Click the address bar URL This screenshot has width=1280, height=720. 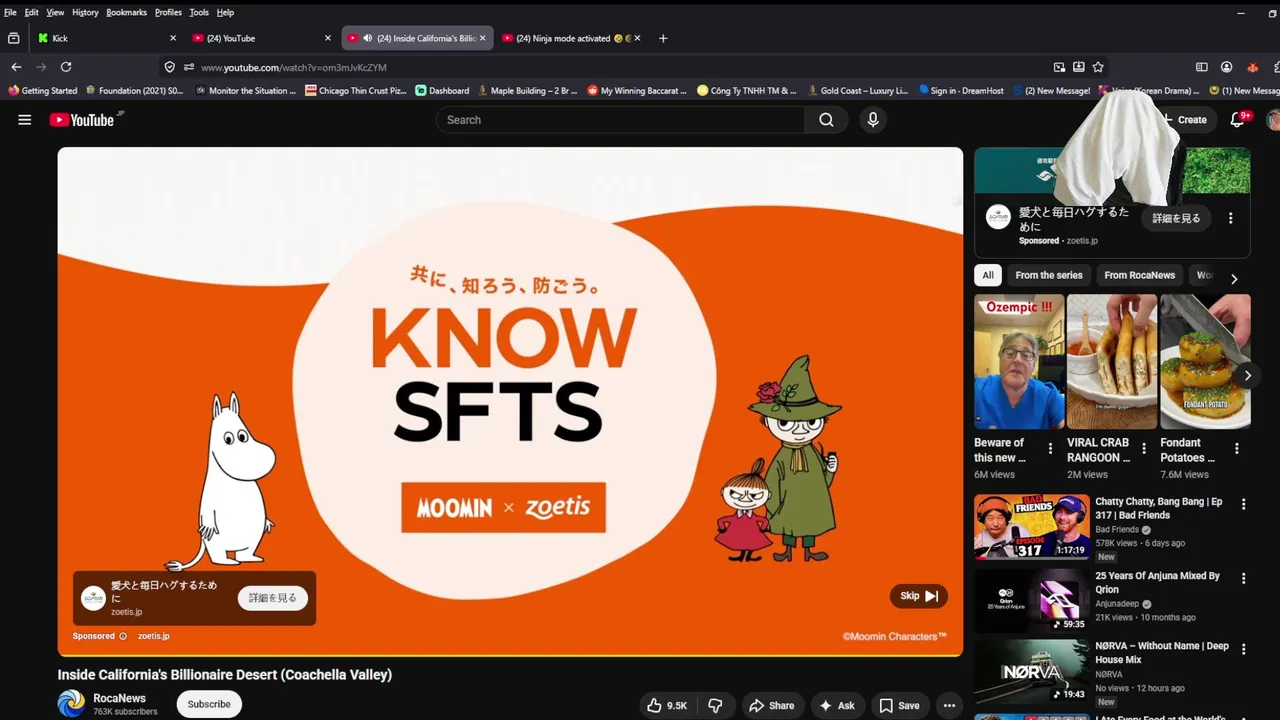click(x=293, y=67)
